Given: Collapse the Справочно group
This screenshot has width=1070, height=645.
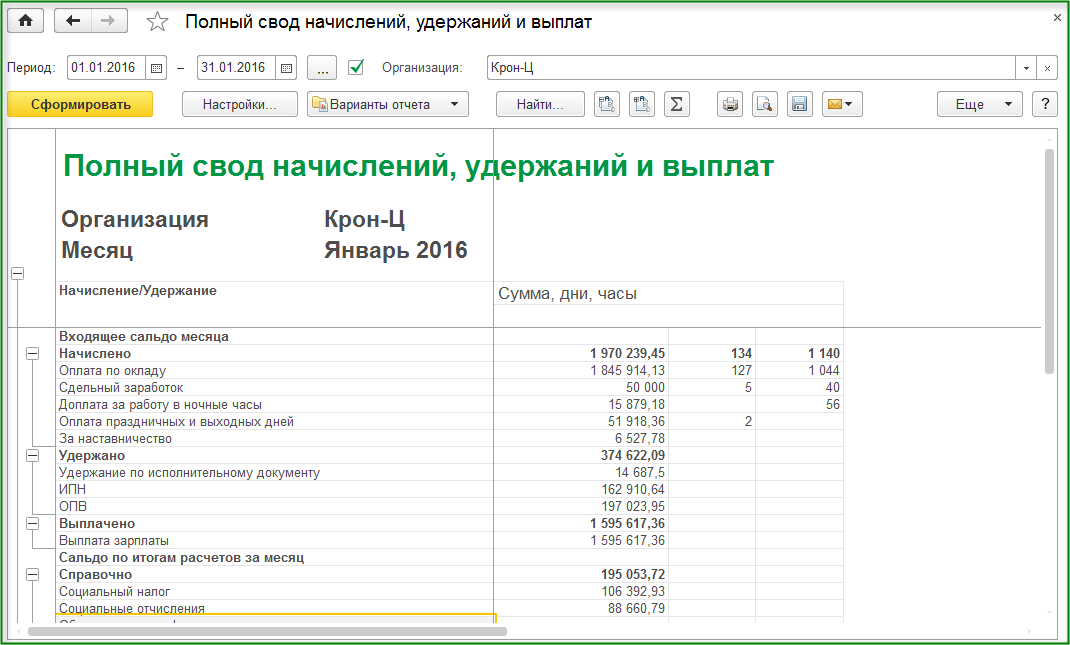Looking at the screenshot, I should coord(32,574).
